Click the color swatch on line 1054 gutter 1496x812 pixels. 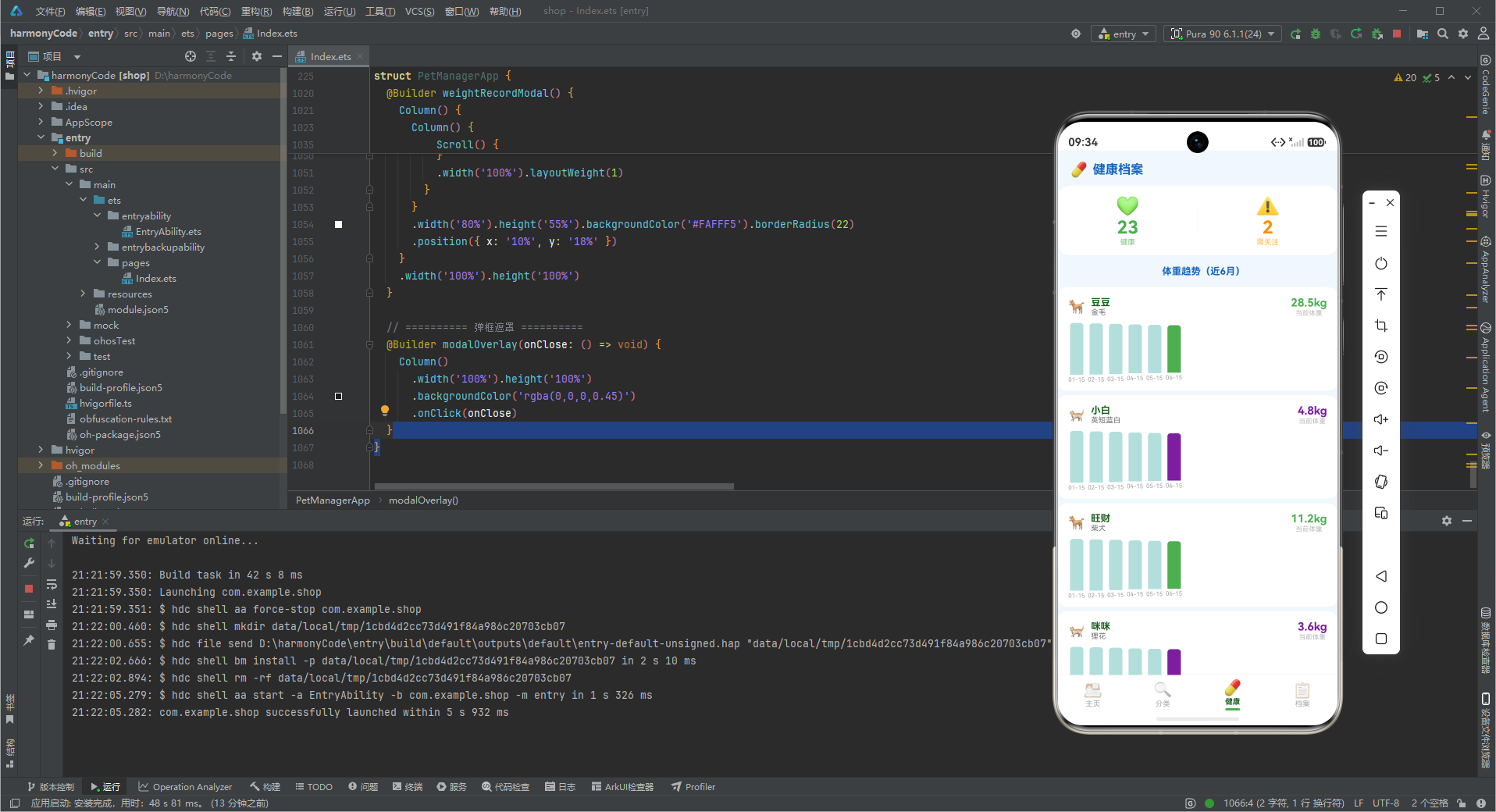pos(339,224)
